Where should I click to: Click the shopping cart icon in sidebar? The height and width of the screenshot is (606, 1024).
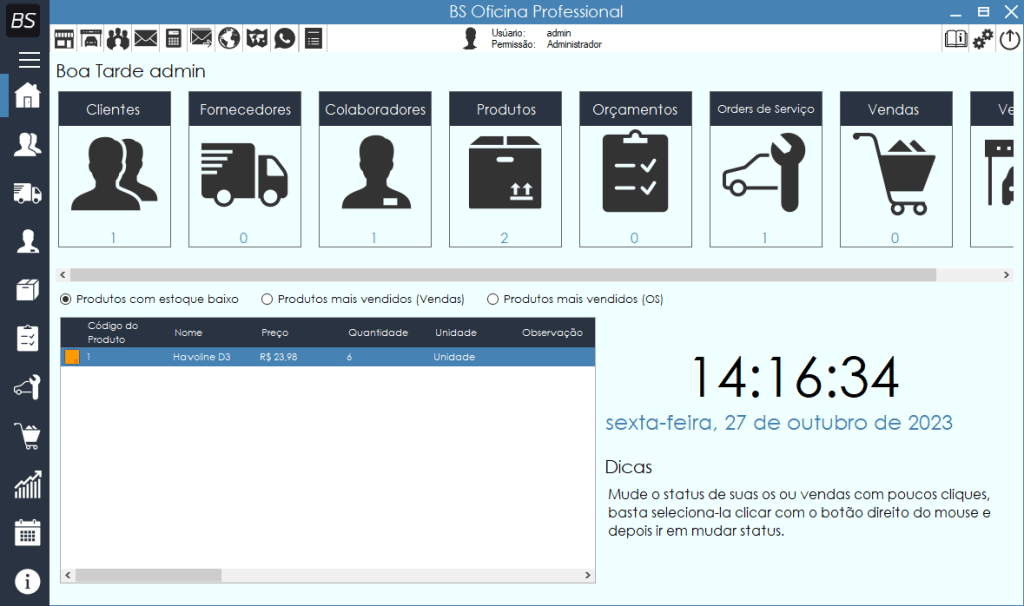27,436
